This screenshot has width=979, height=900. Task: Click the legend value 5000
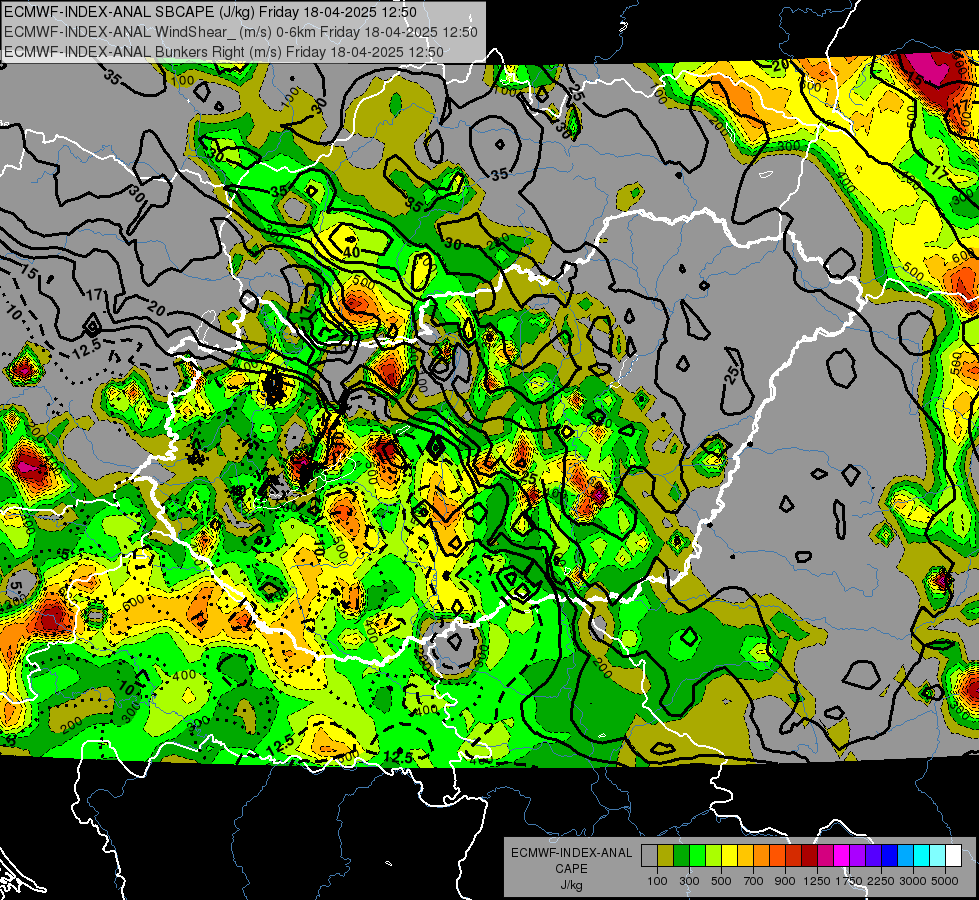point(945,881)
